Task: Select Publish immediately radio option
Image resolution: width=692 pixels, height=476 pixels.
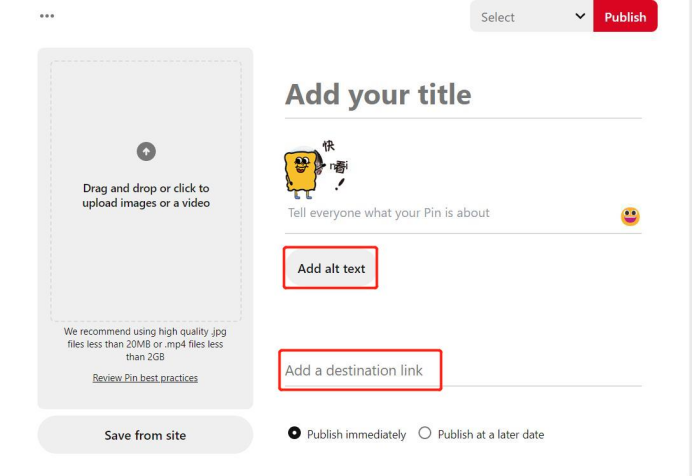Action: 294,433
